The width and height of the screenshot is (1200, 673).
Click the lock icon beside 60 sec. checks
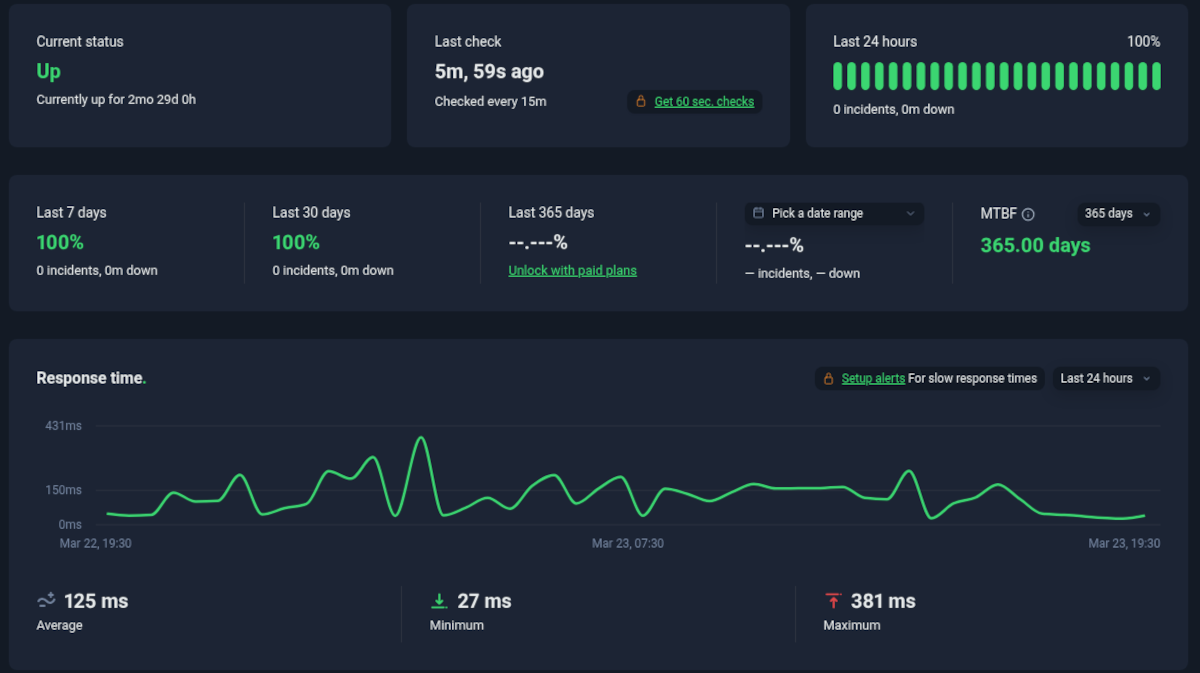[x=640, y=102]
